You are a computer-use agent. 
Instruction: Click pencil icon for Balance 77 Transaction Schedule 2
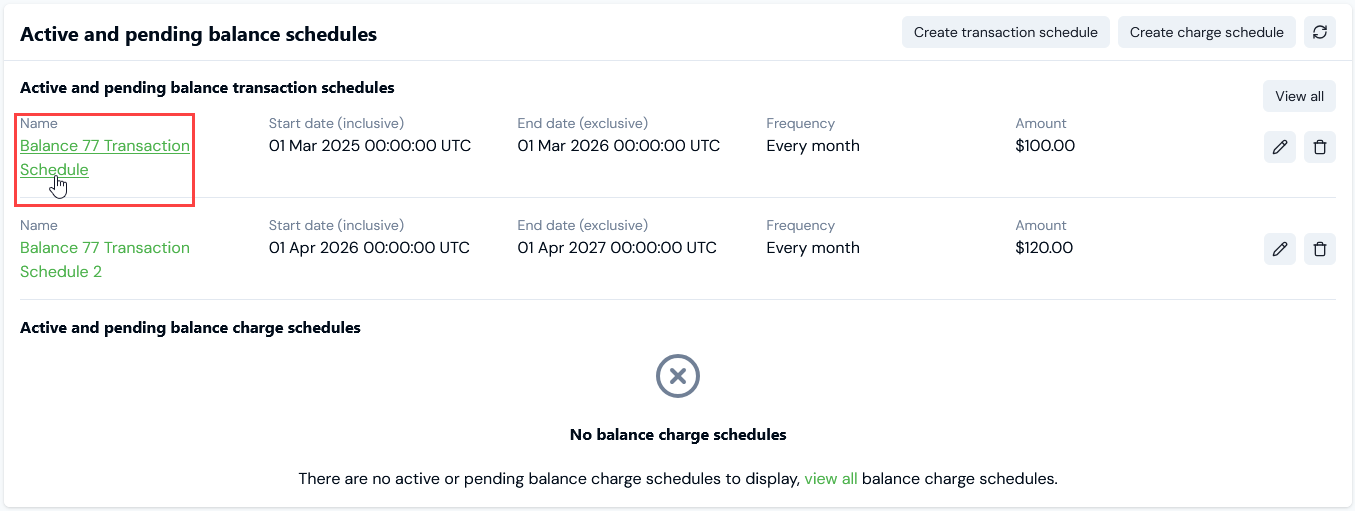[x=1280, y=249]
